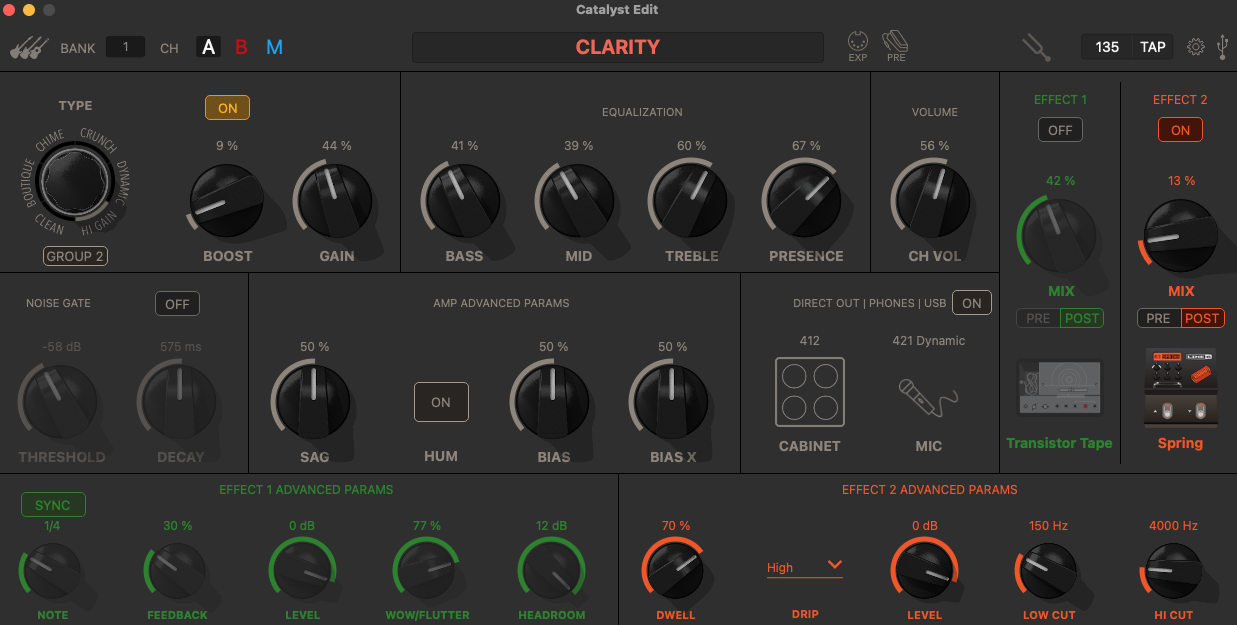This screenshot has width=1237, height=625.
Task: Open the settings gear icon
Action: coord(1196,47)
